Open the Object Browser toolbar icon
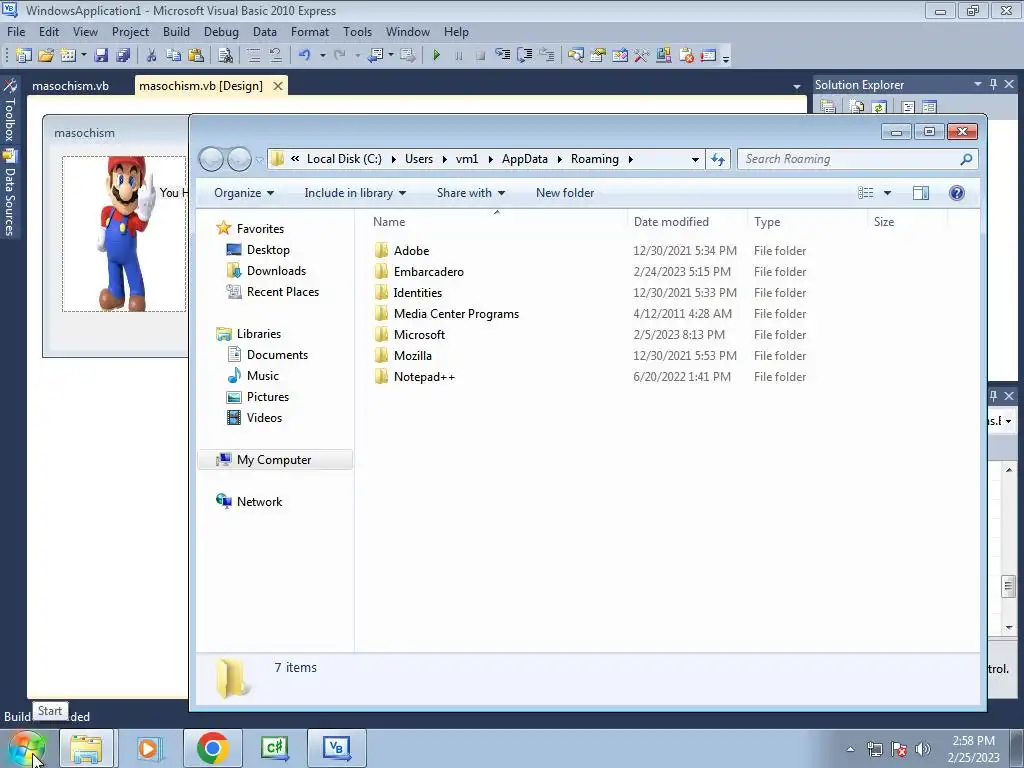 coord(620,56)
